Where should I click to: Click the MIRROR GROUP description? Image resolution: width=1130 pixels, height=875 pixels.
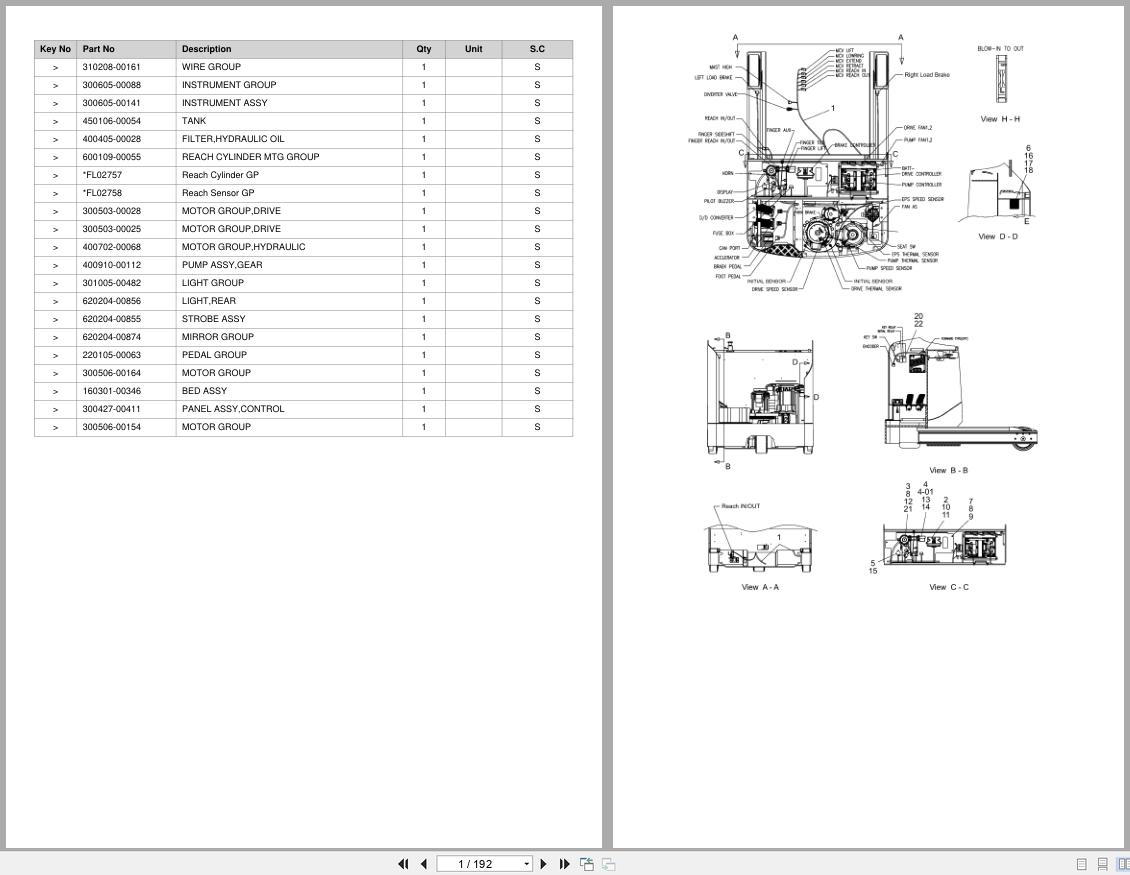[x=218, y=337]
